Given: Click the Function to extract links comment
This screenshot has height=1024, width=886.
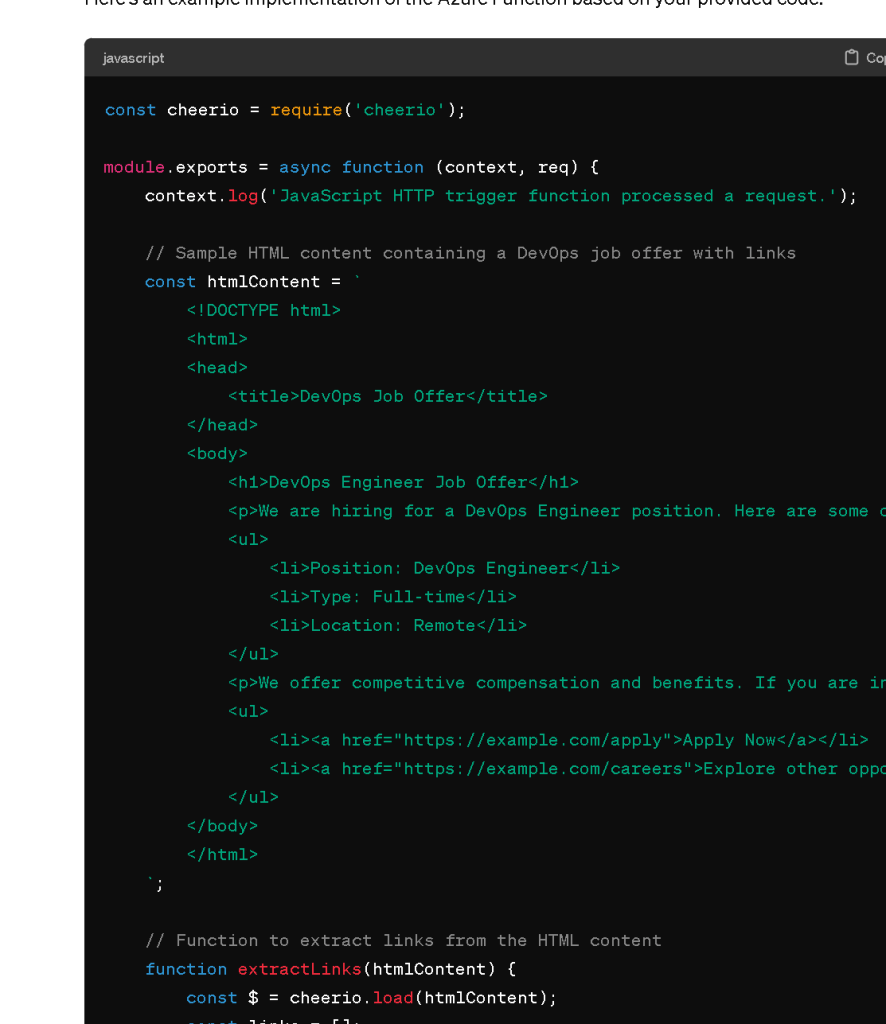Looking at the screenshot, I should [403, 941].
